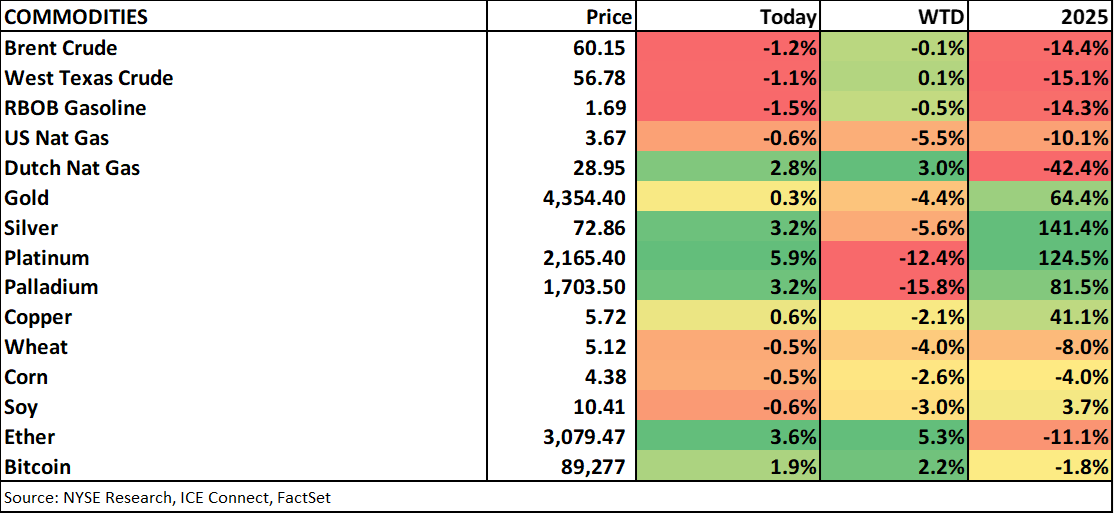This screenshot has height=514, width=1114.
Task: Click the Dutch Nat Gas -42.4% cell
Action: point(1040,168)
